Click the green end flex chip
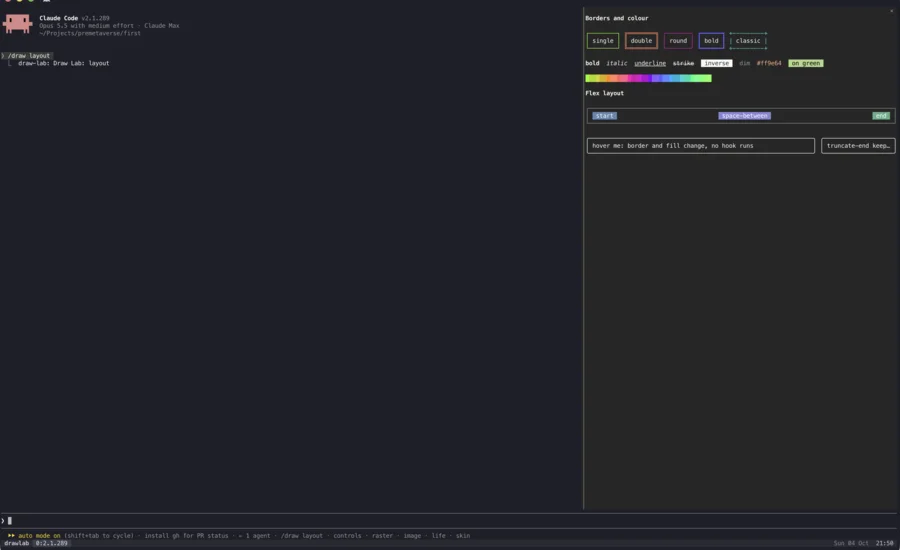The height and width of the screenshot is (550, 900). (x=881, y=115)
